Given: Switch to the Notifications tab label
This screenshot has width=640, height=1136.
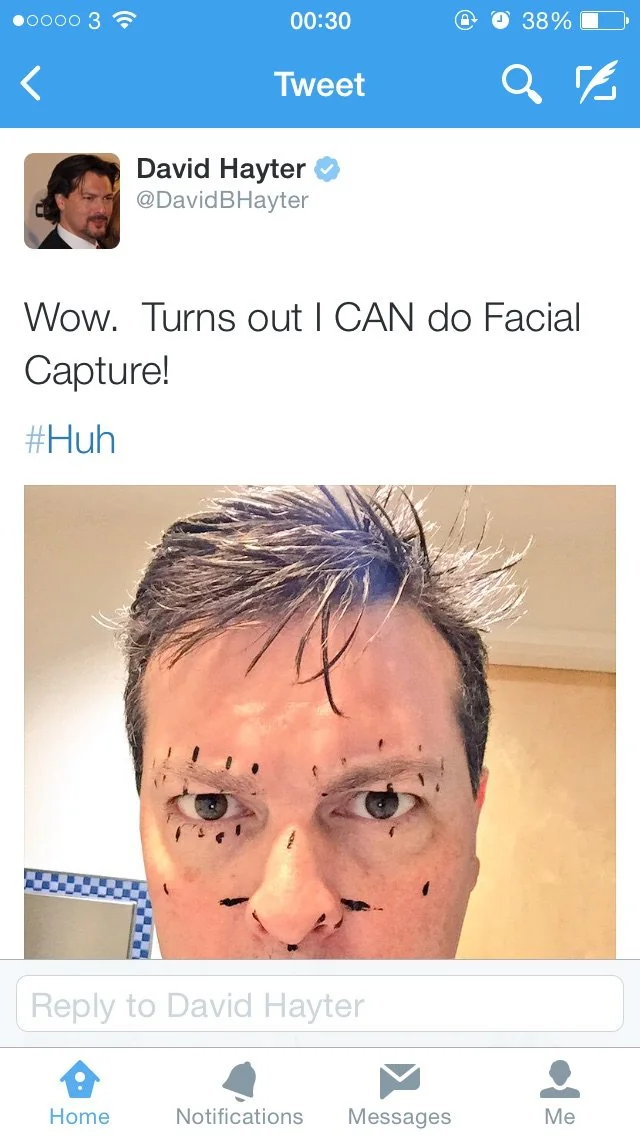Looking at the screenshot, I should [240, 1116].
